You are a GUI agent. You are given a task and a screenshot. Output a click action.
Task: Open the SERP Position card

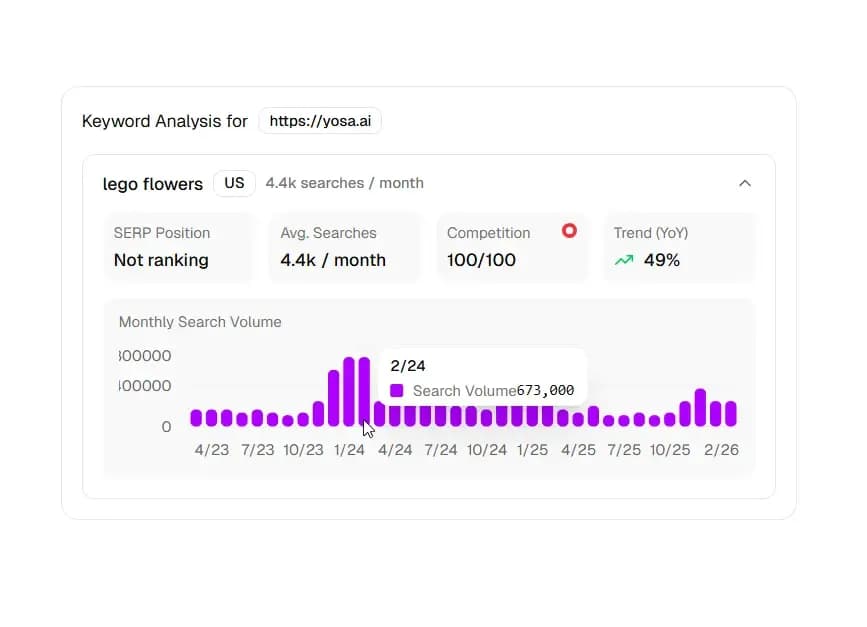click(178, 247)
